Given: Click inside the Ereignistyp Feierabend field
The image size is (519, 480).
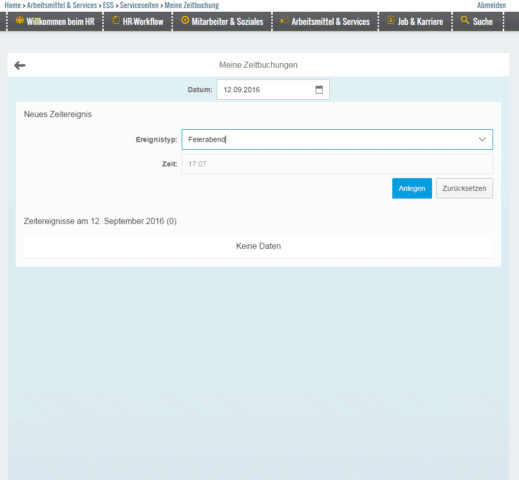Looking at the screenshot, I should pos(337,139).
